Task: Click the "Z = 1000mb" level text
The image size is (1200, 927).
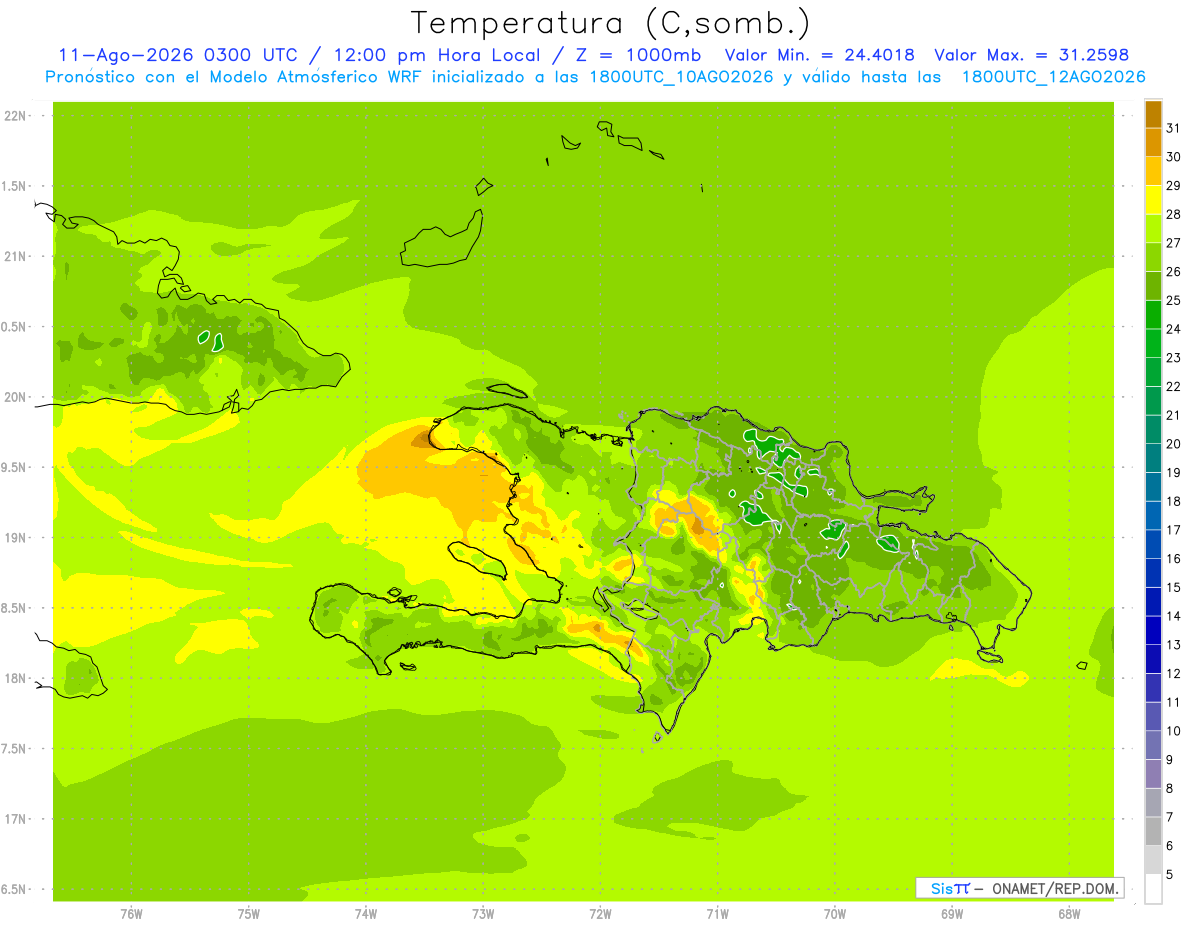Action: [x=640, y=55]
